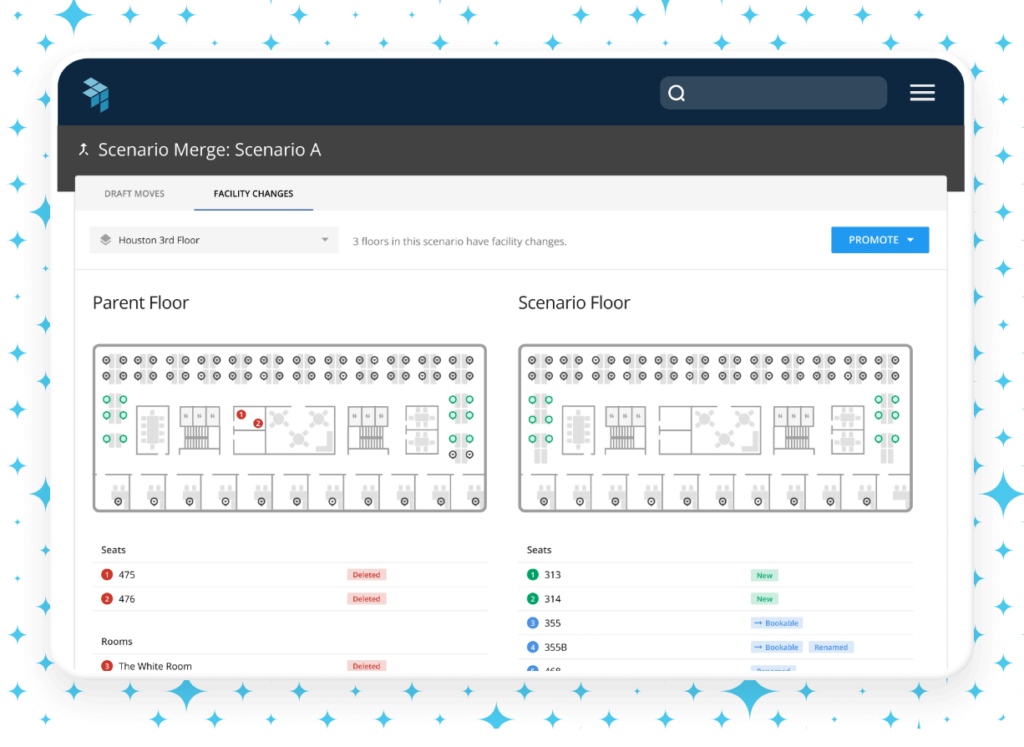Select the Facility Changes tab
The height and width of the screenshot is (747, 1024).
tap(253, 194)
